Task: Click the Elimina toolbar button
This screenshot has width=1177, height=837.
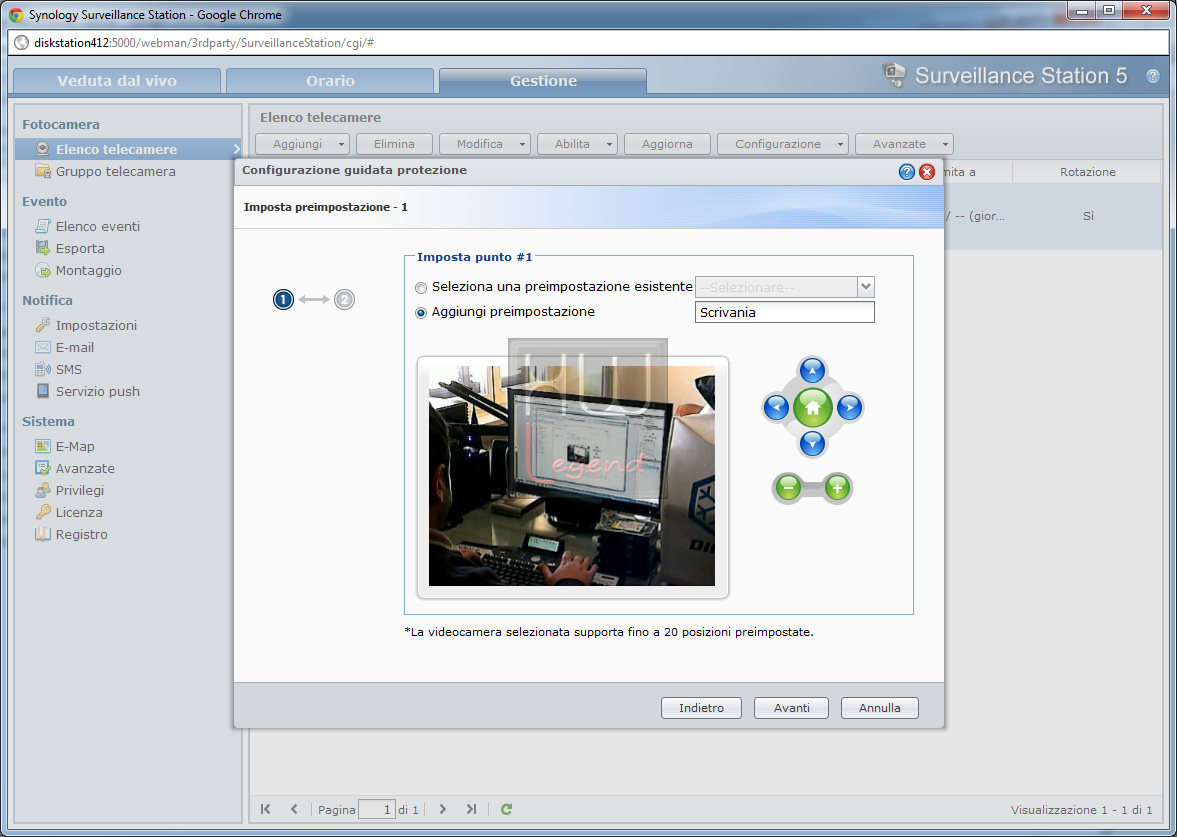Action: click(394, 144)
